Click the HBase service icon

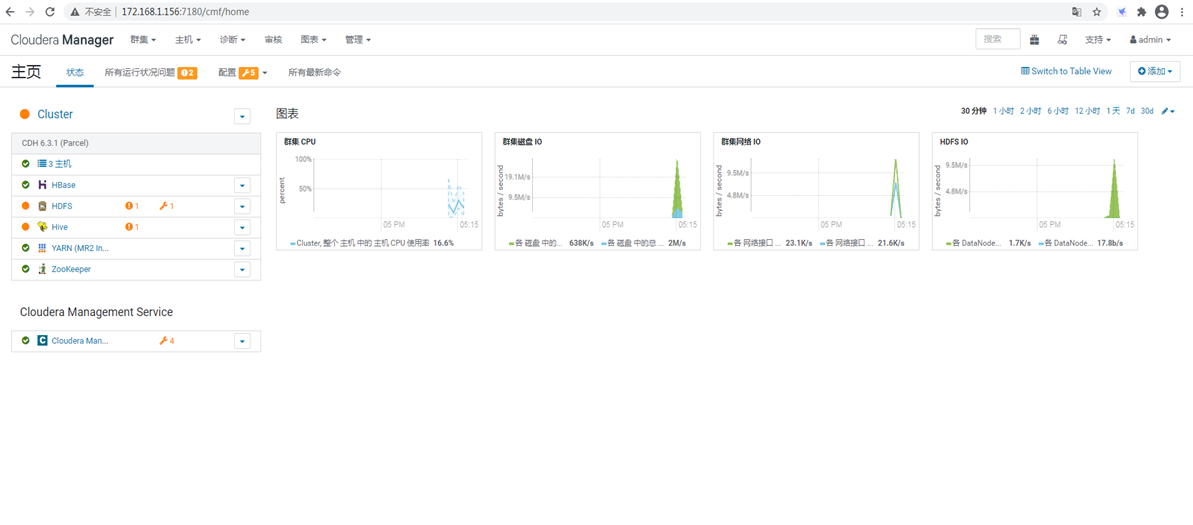[43, 185]
